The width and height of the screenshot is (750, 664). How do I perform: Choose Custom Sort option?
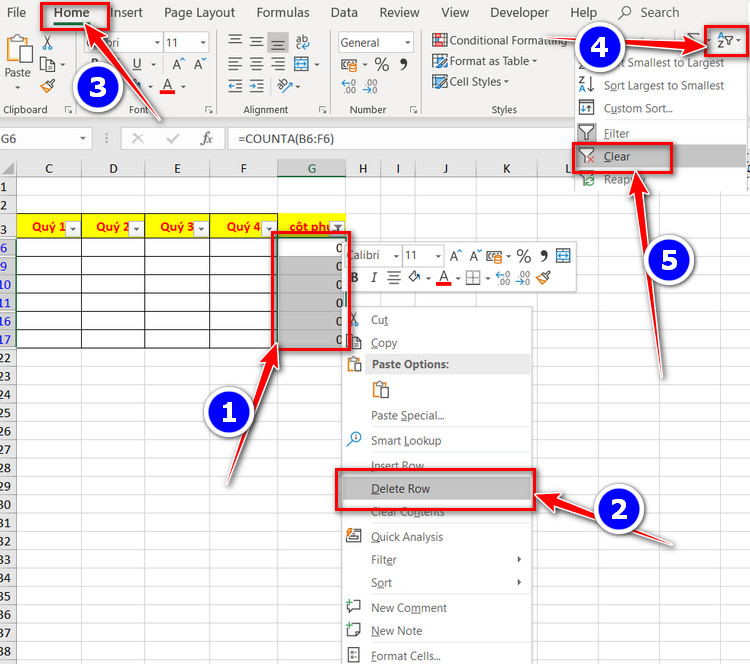pyautogui.click(x=638, y=109)
